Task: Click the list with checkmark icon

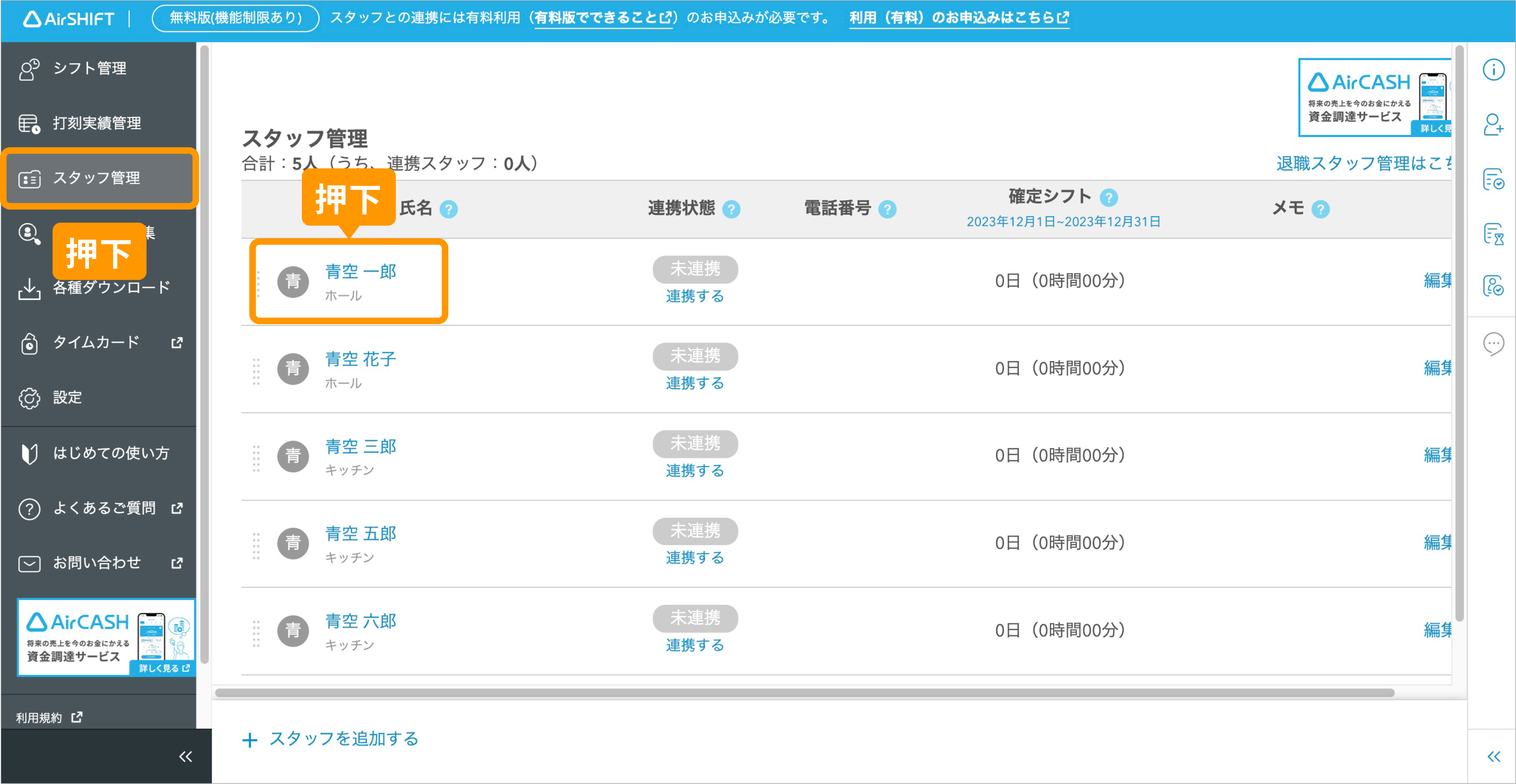Action: [1493, 179]
